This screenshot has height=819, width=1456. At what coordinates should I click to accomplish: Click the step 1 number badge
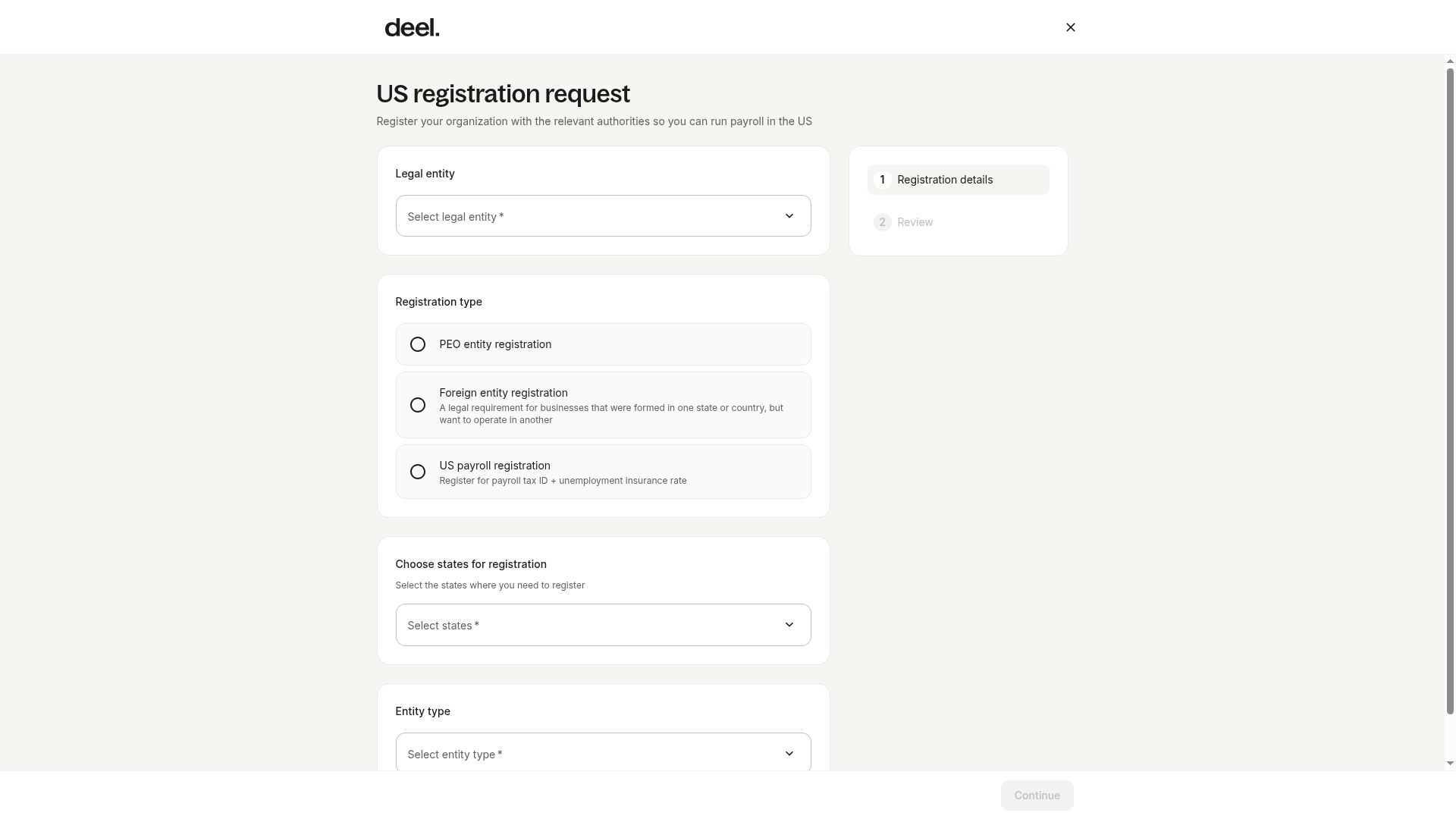click(x=882, y=180)
